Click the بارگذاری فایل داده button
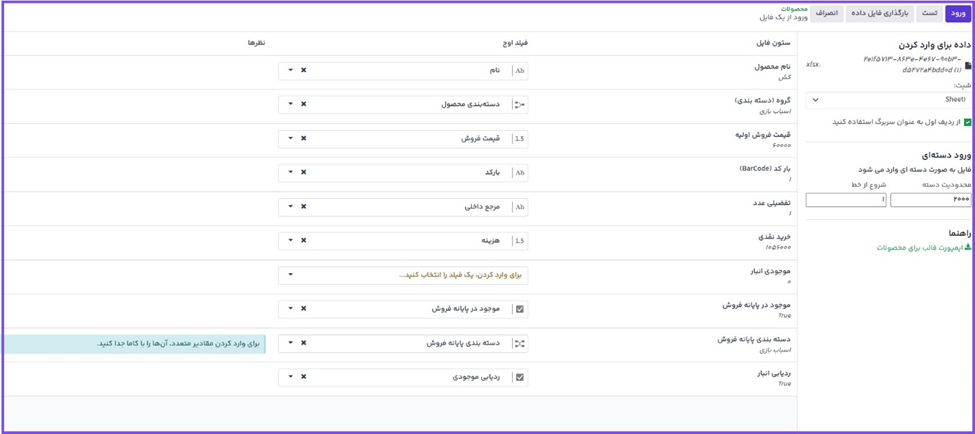975x434 pixels. click(x=879, y=14)
